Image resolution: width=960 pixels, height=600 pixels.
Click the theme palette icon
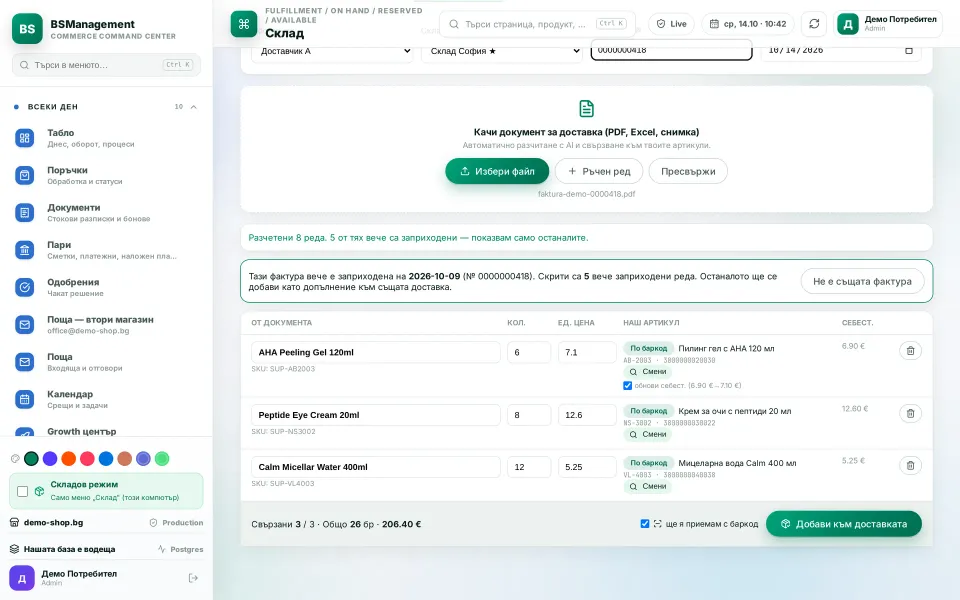tap(15, 459)
